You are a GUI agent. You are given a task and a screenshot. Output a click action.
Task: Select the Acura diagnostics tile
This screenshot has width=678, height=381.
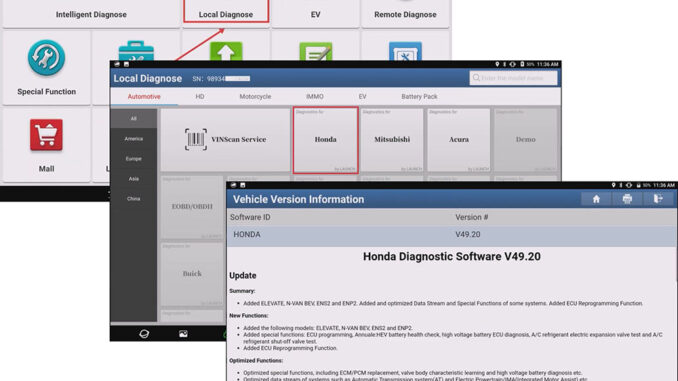(x=459, y=140)
